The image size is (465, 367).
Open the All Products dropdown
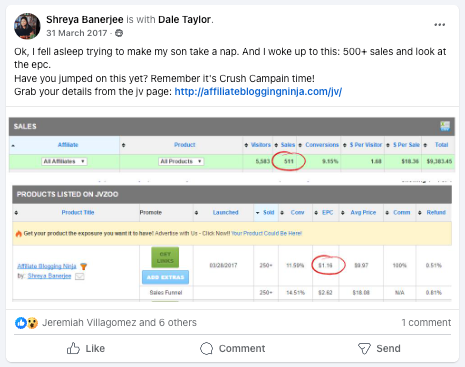[181, 161]
